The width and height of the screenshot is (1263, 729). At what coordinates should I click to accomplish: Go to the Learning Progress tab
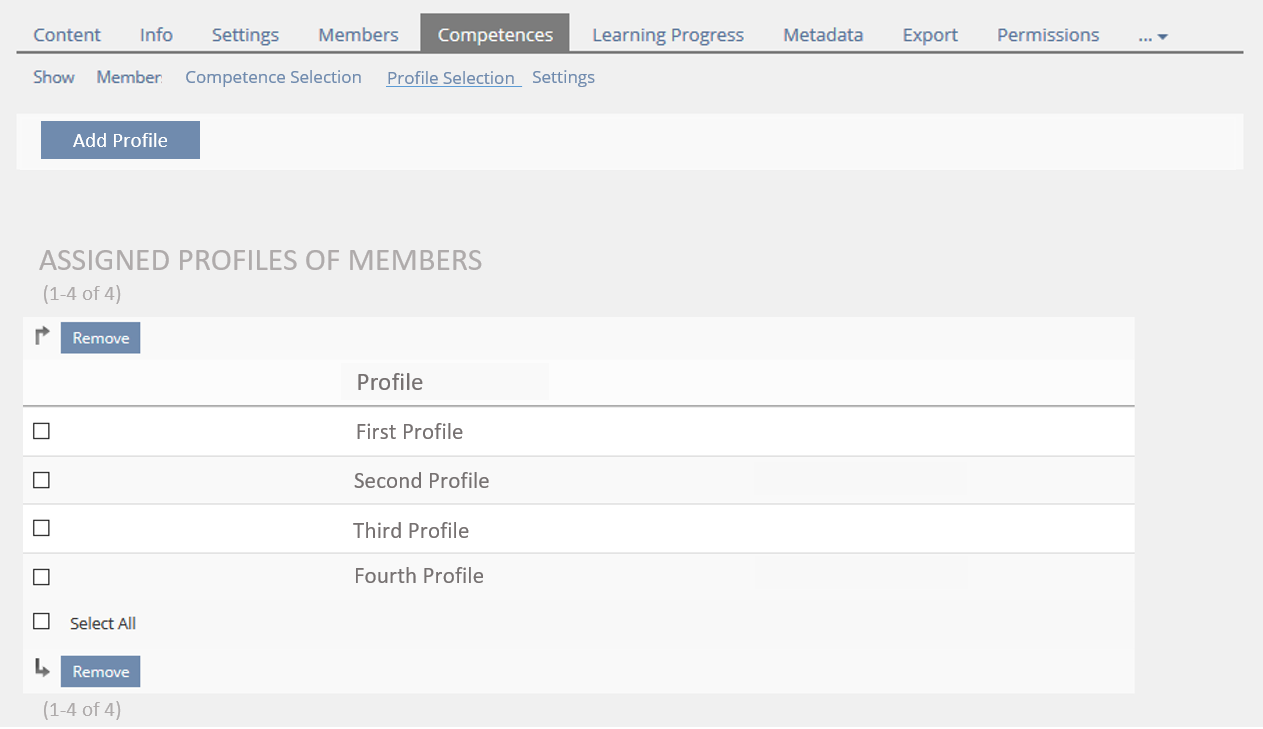tap(667, 35)
